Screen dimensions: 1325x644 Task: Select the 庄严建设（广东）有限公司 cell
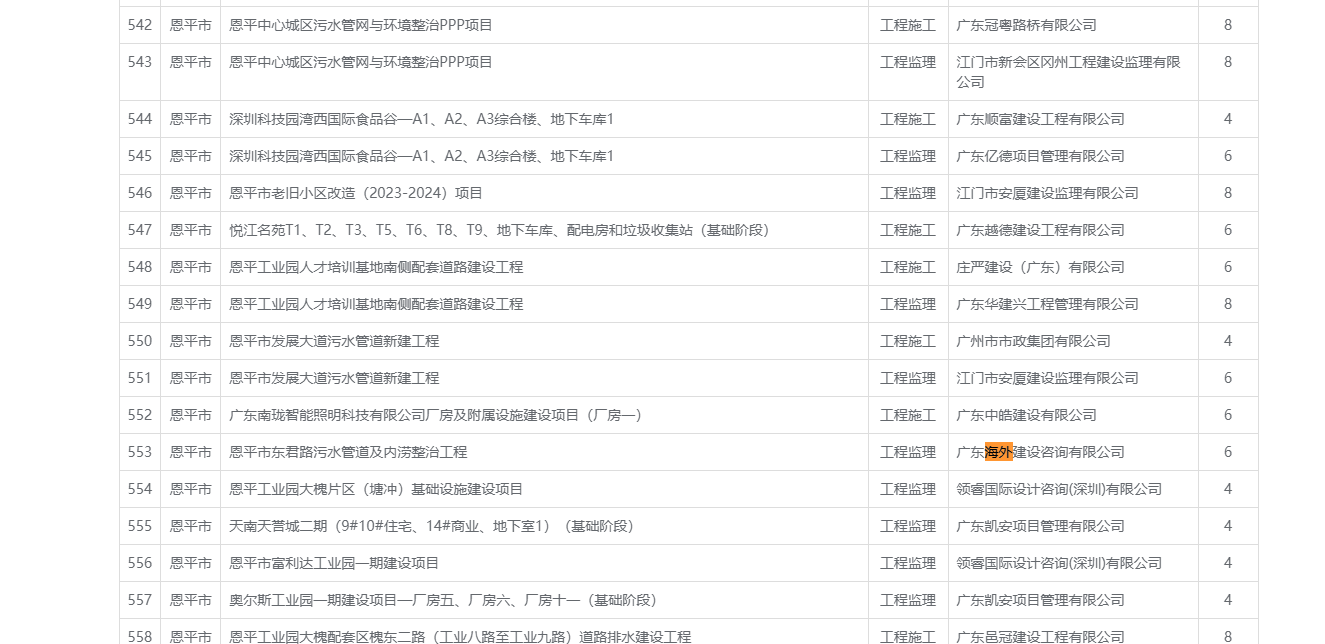pos(1040,267)
